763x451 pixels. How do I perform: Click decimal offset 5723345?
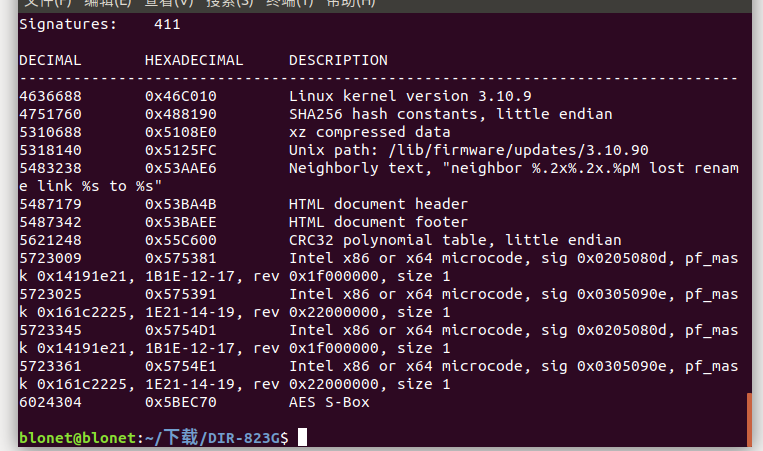tap(50, 330)
